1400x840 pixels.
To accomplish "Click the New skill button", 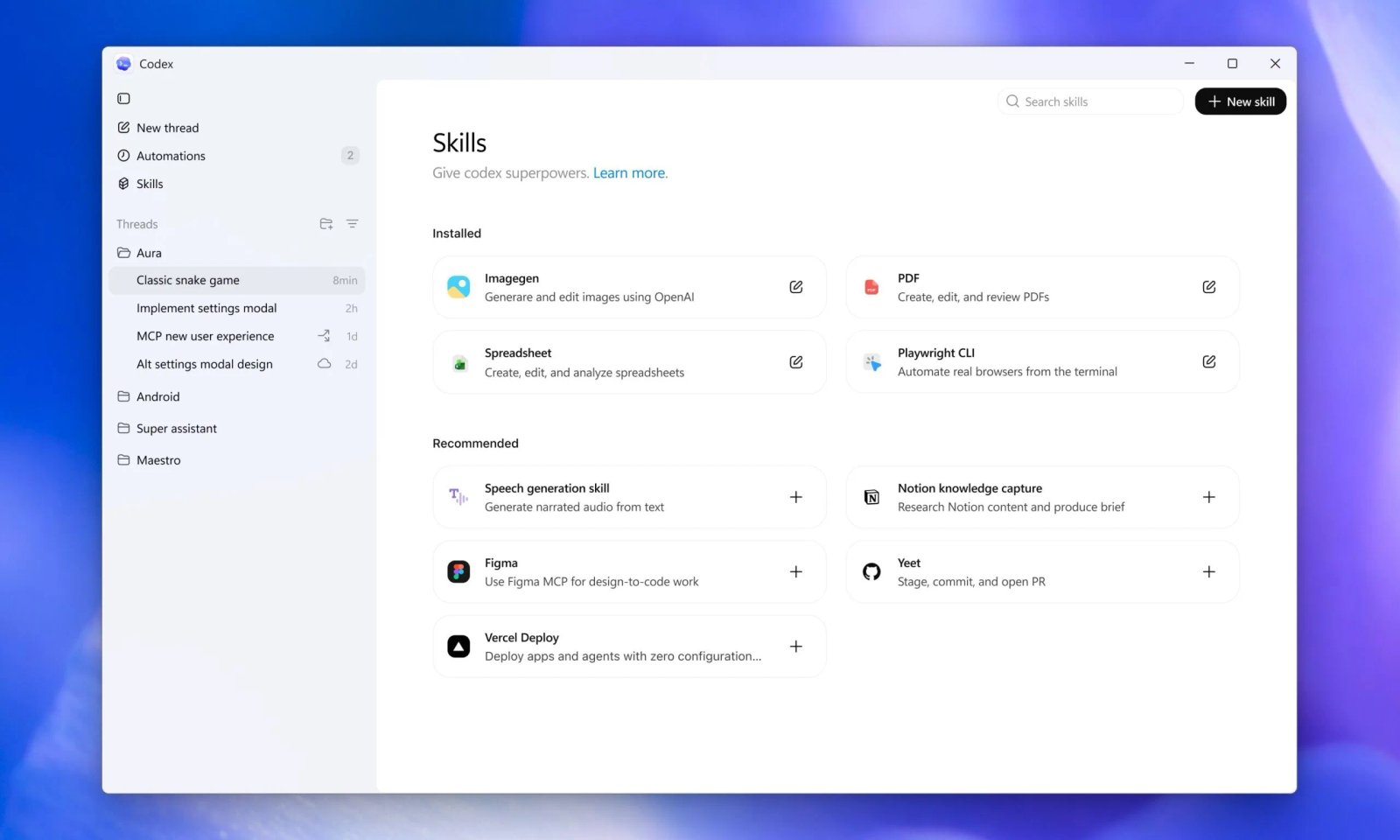I will coord(1240,101).
